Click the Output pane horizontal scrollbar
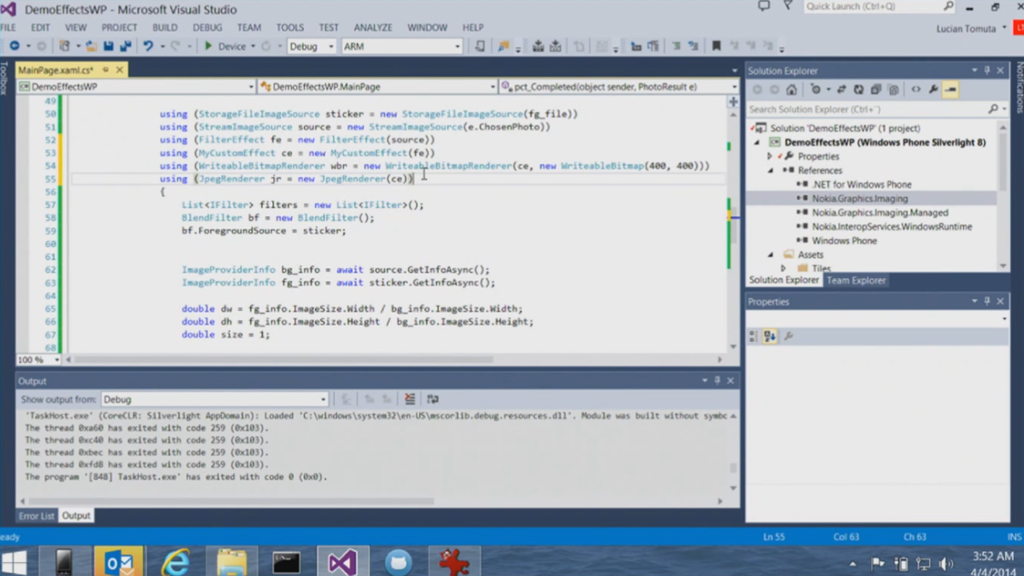1024x576 pixels. point(232,502)
